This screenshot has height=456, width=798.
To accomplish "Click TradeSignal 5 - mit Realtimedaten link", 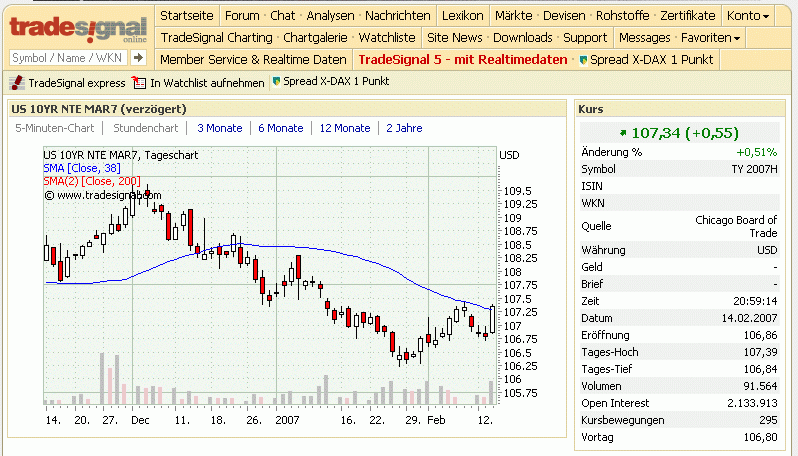I will click(463, 60).
